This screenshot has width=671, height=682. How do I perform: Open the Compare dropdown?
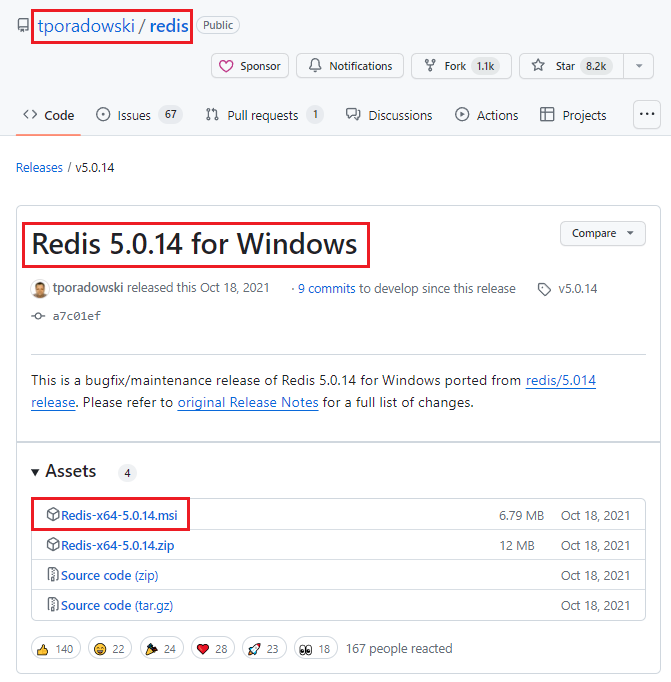pos(602,234)
